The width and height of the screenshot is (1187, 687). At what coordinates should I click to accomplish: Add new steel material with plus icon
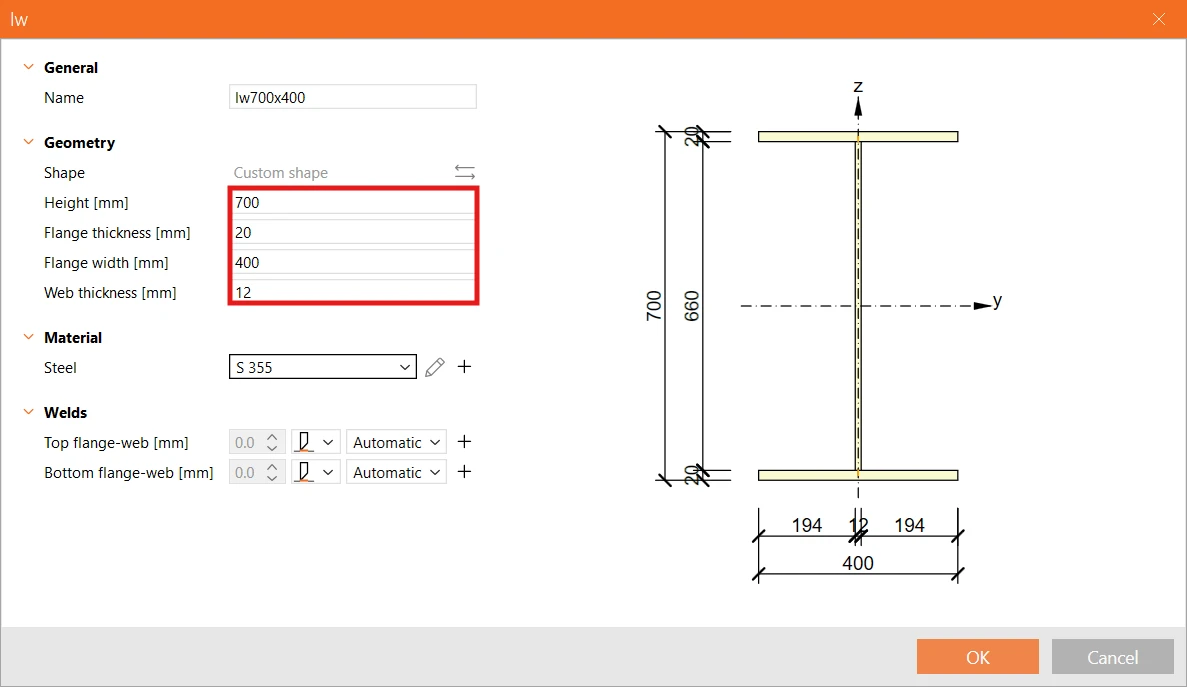point(465,366)
